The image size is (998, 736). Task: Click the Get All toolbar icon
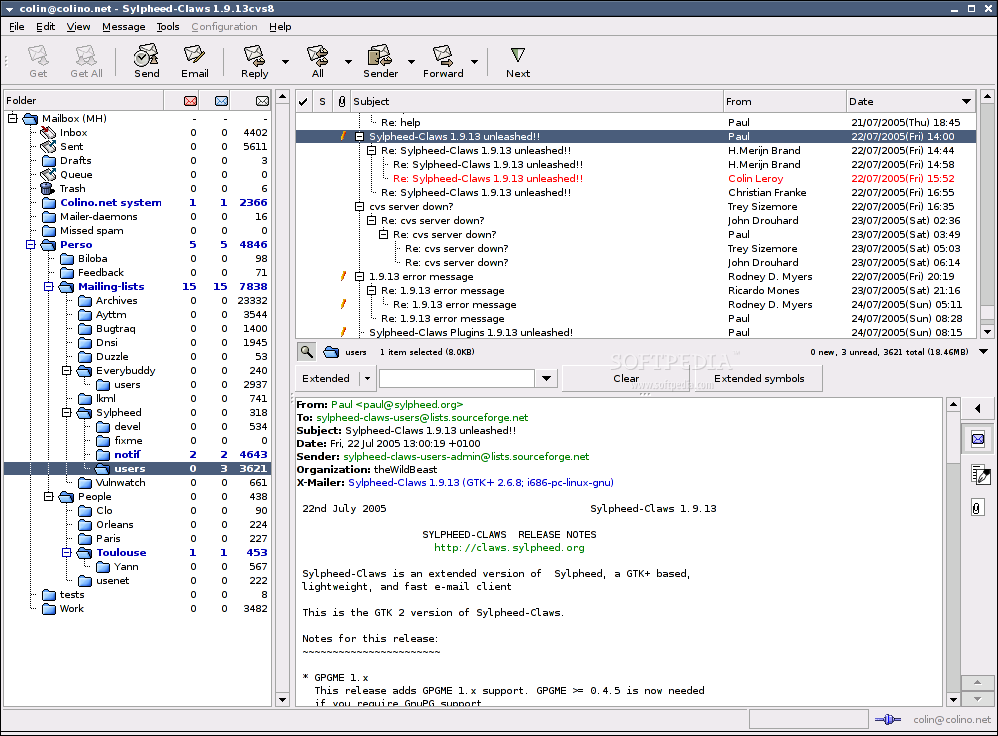[85, 60]
